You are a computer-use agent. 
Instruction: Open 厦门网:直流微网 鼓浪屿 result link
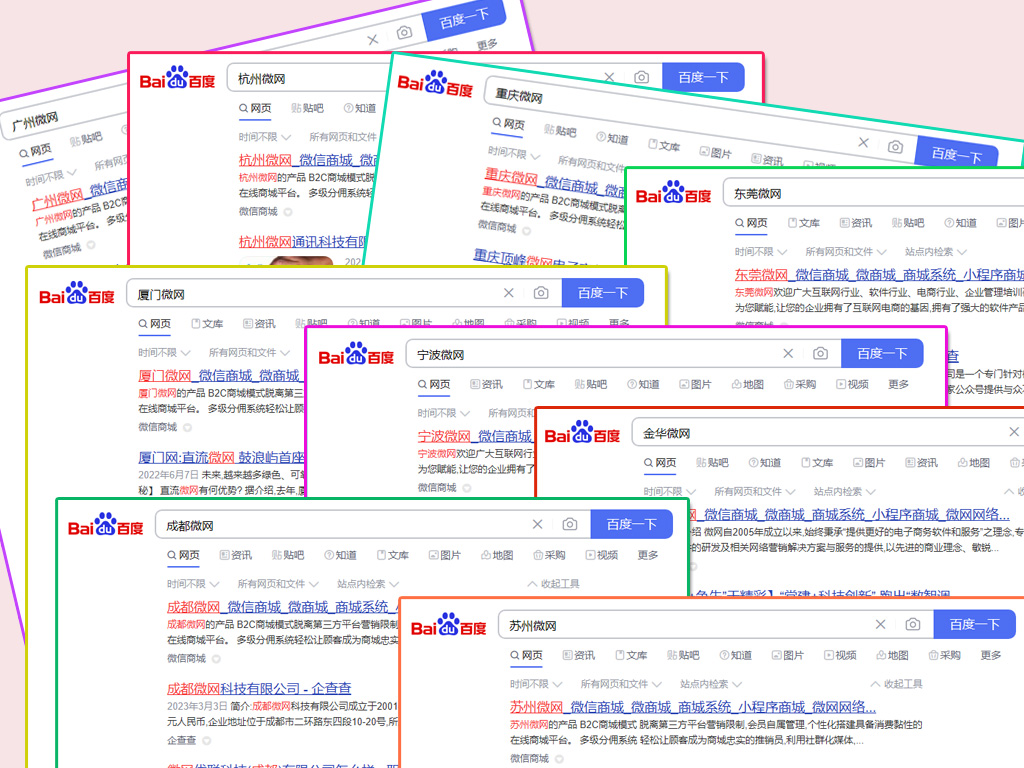pyautogui.click(x=221, y=457)
